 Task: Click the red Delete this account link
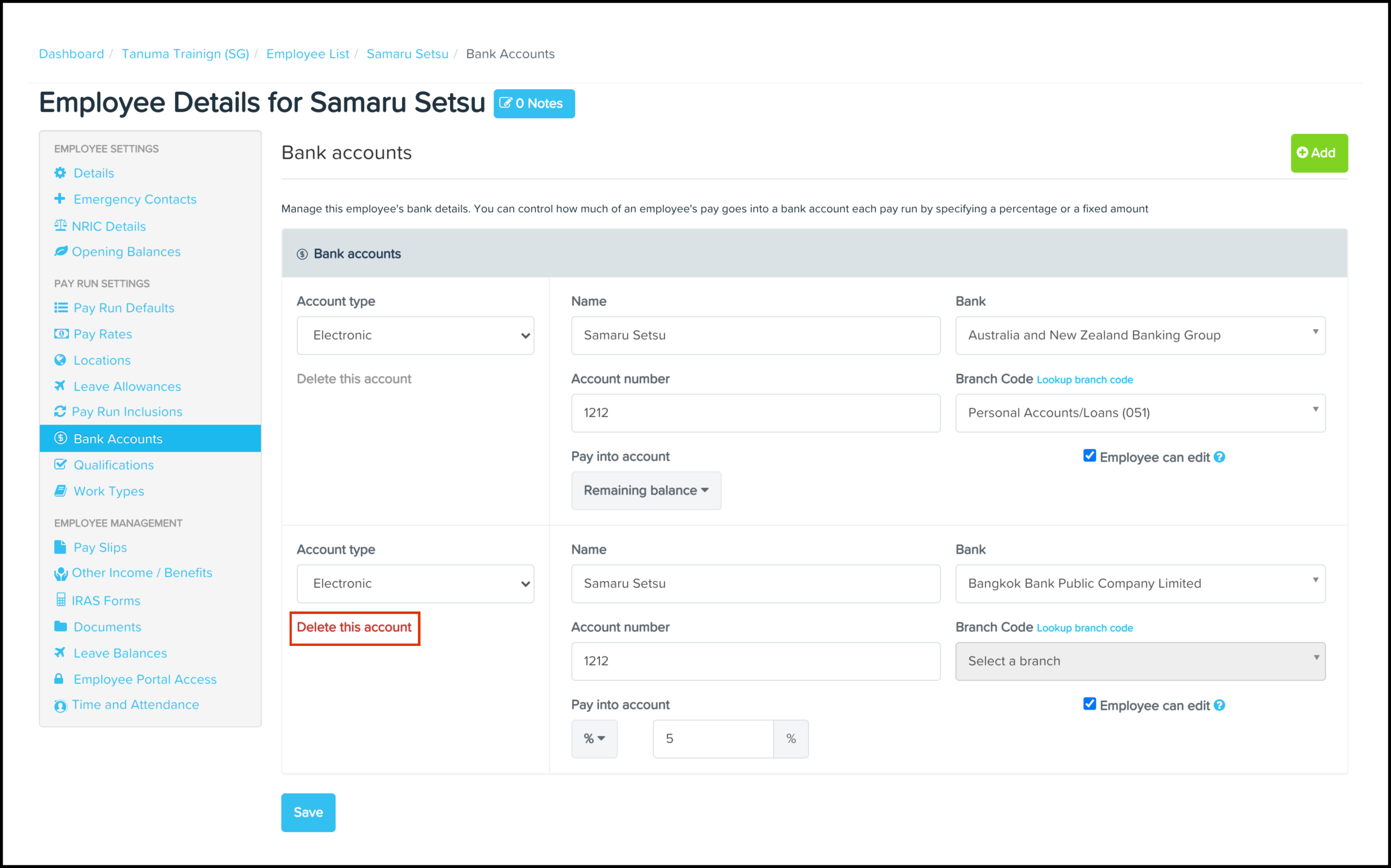[x=354, y=627]
